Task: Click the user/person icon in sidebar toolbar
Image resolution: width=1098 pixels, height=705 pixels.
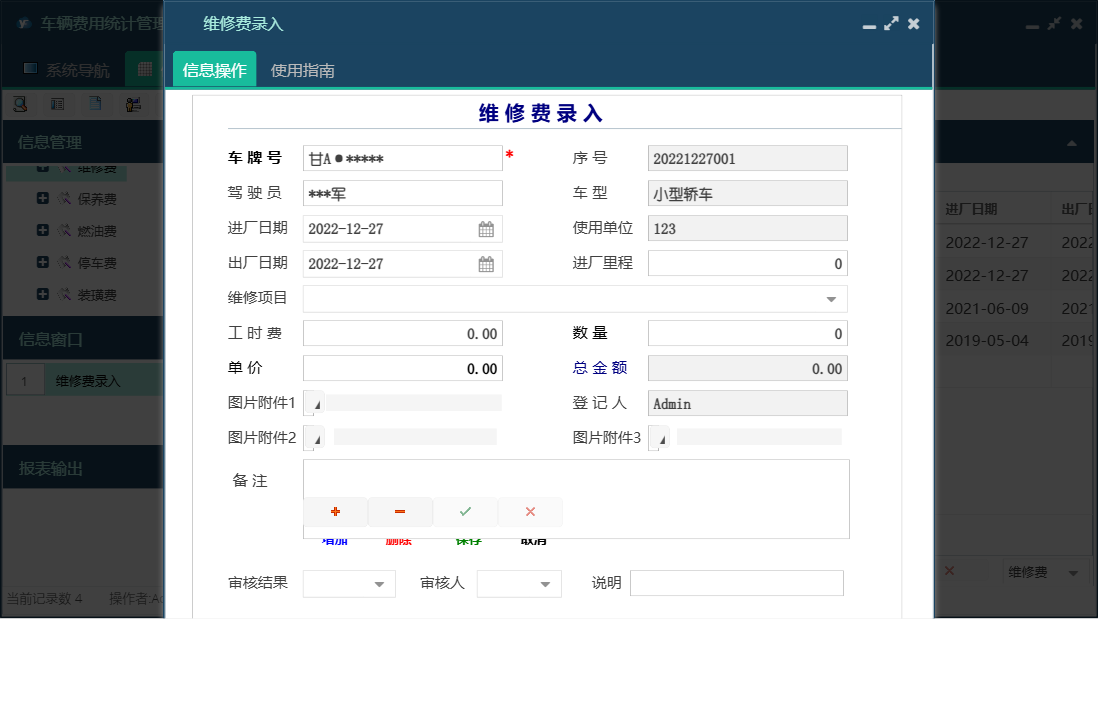Action: [133, 104]
